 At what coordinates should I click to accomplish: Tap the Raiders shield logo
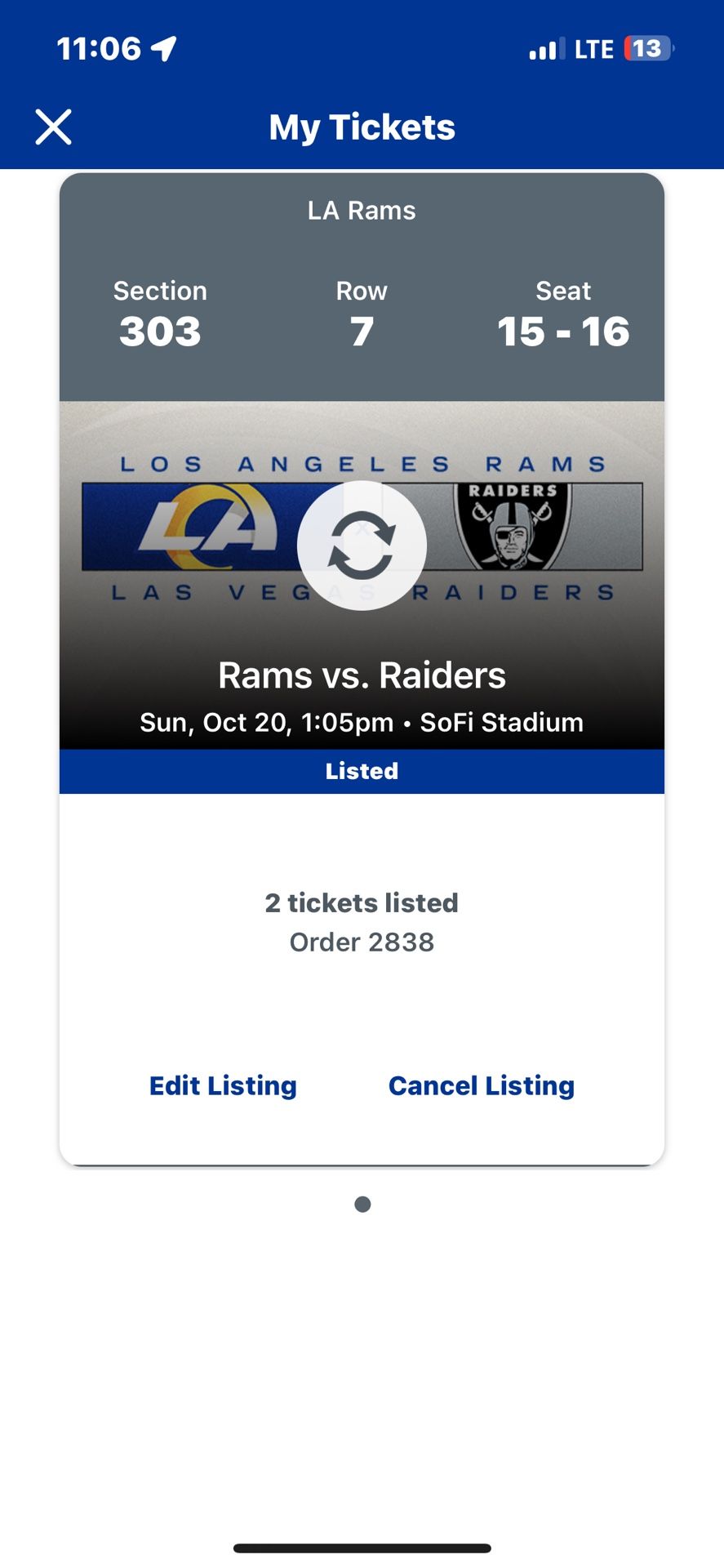[x=512, y=525]
